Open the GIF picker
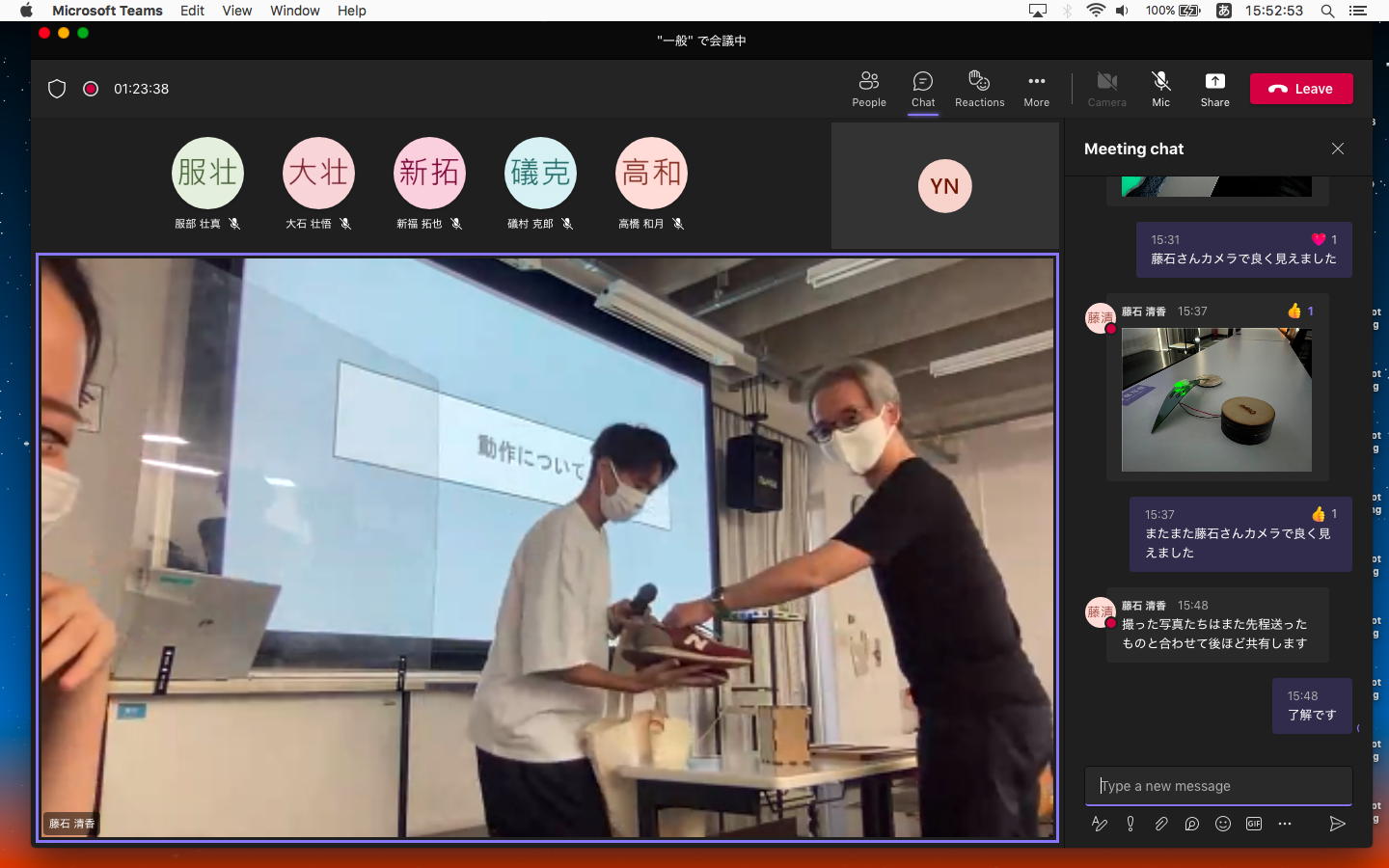The height and width of the screenshot is (868, 1389). click(1254, 824)
